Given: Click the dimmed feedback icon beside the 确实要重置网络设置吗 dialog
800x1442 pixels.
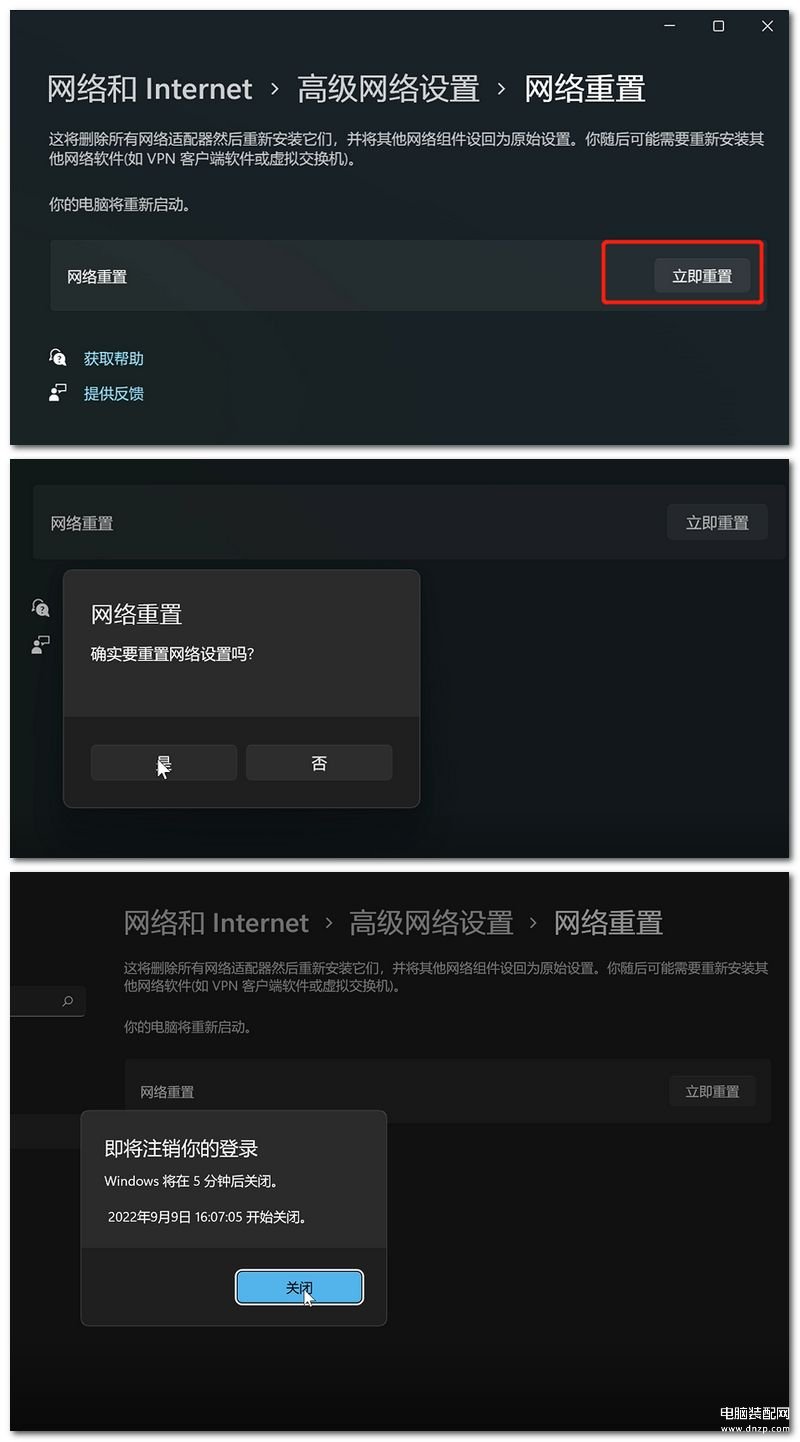Looking at the screenshot, I should click(x=41, y=645).
